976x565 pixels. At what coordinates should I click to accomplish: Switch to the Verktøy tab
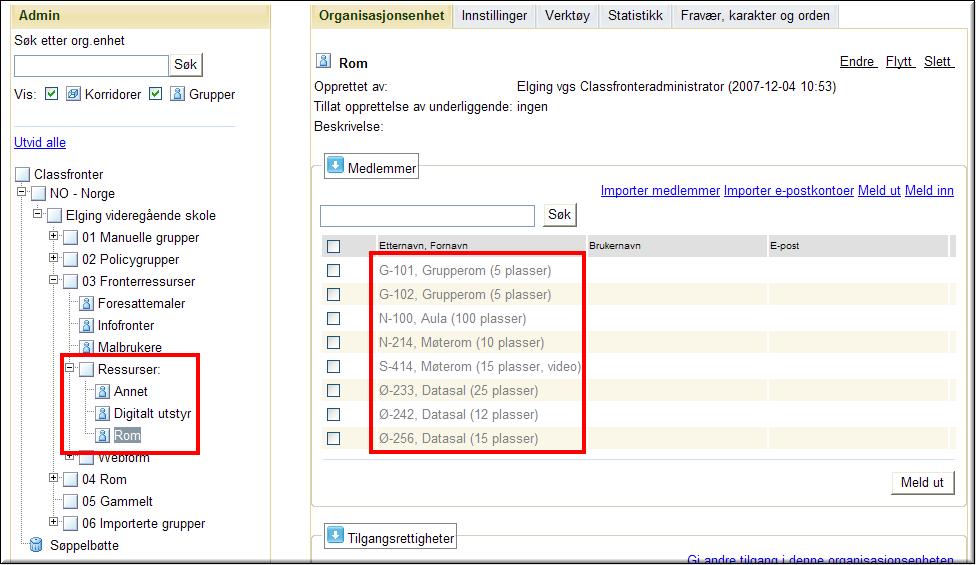(567, 16)
